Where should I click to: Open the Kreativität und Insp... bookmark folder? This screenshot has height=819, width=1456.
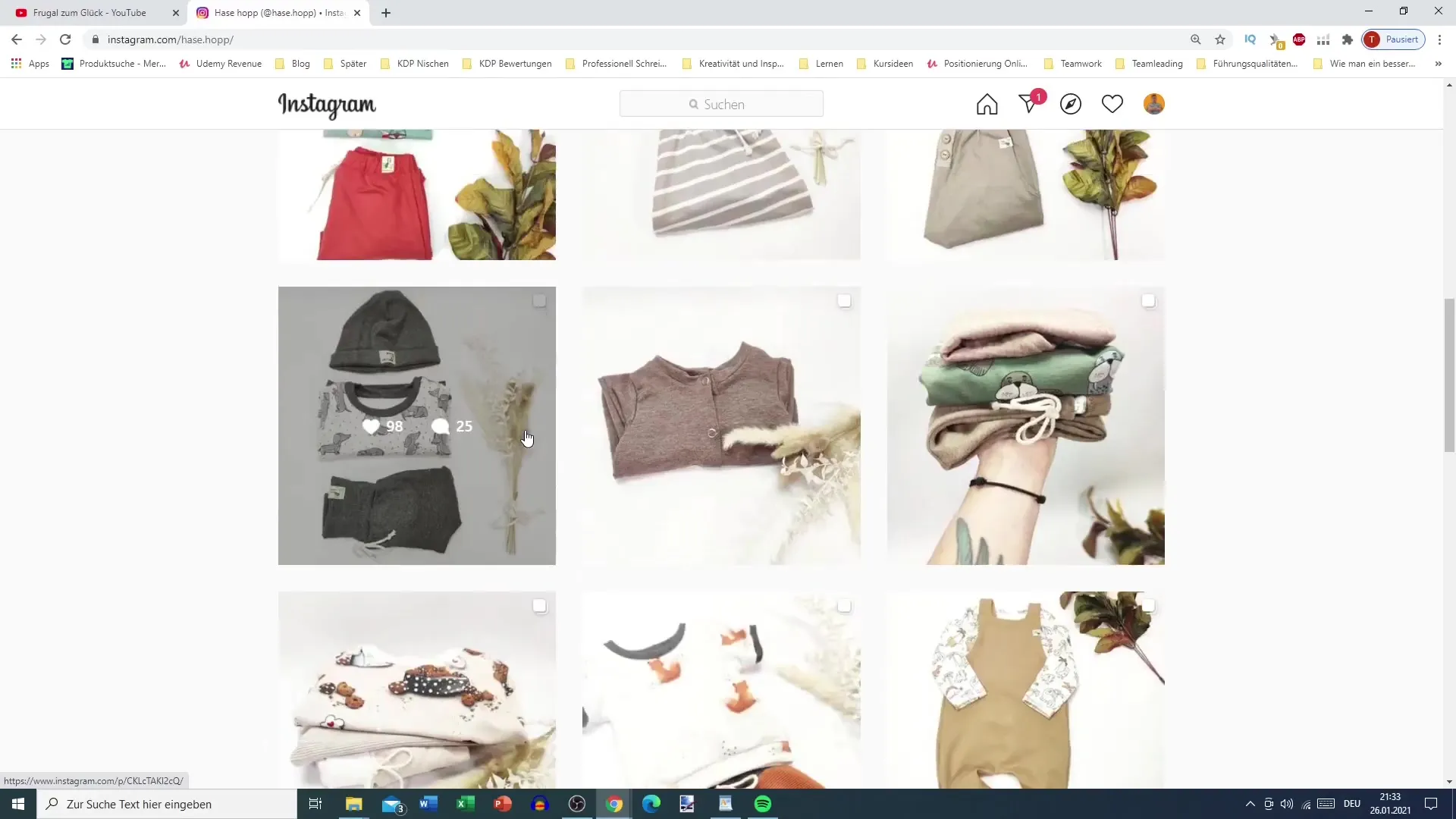point(733,64)
